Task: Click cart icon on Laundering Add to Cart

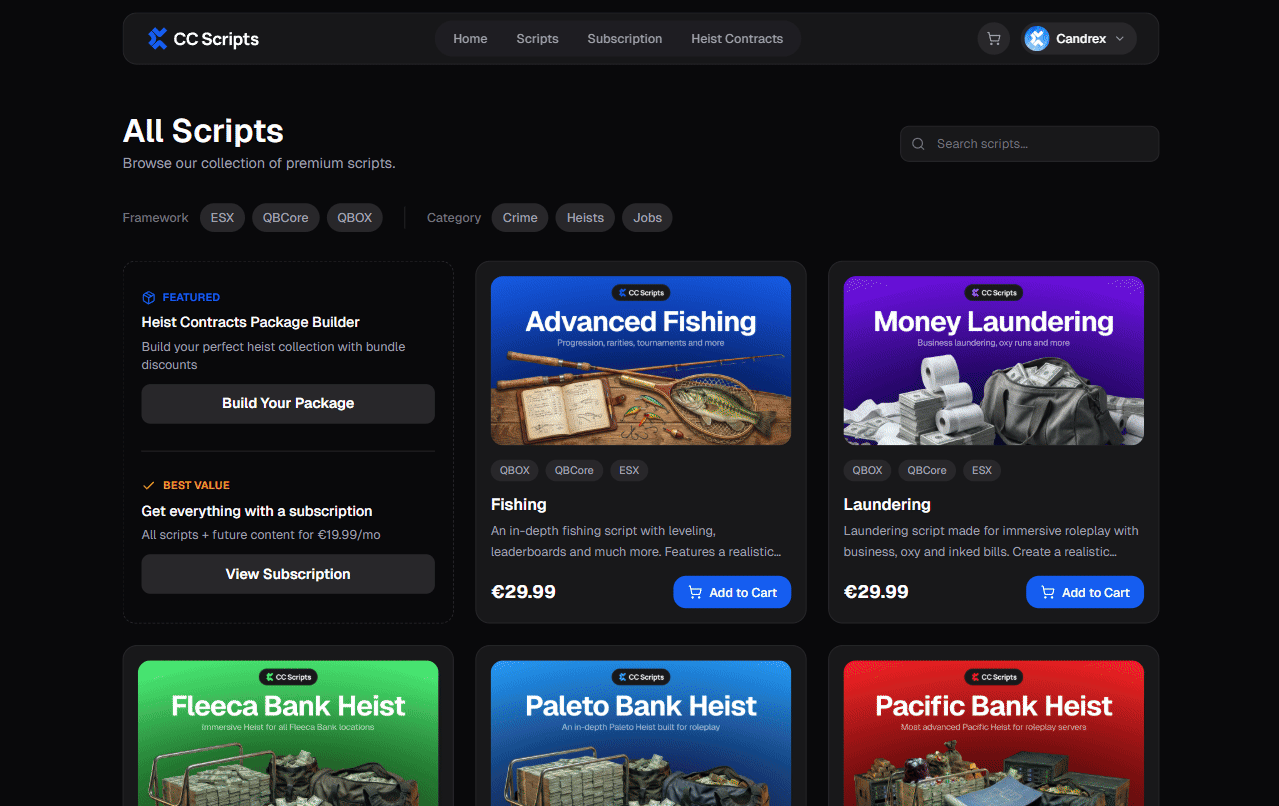Action: [x=1048, y=592]
